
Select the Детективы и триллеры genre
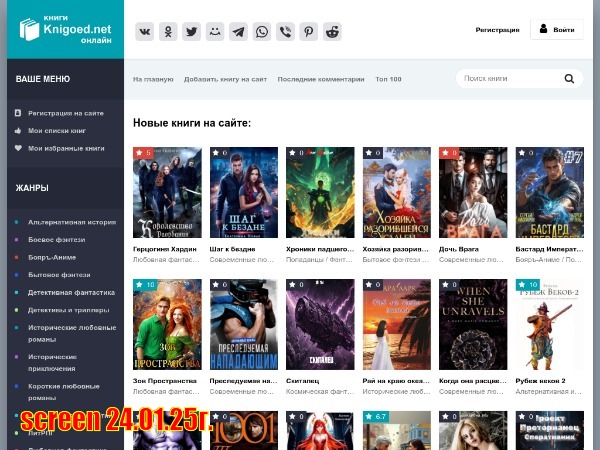point(68,310)
